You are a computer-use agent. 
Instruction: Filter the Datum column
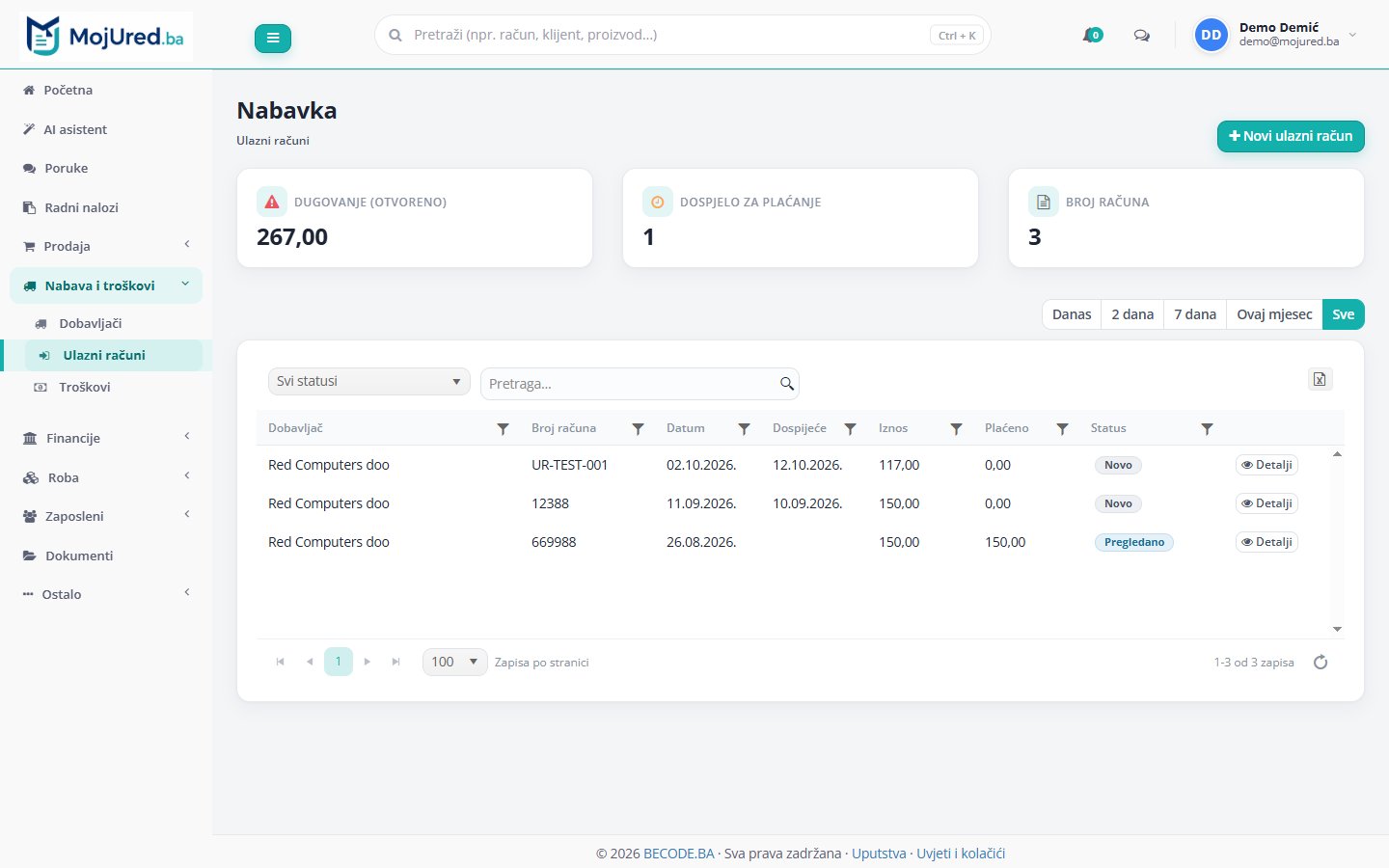click(744, 428)
